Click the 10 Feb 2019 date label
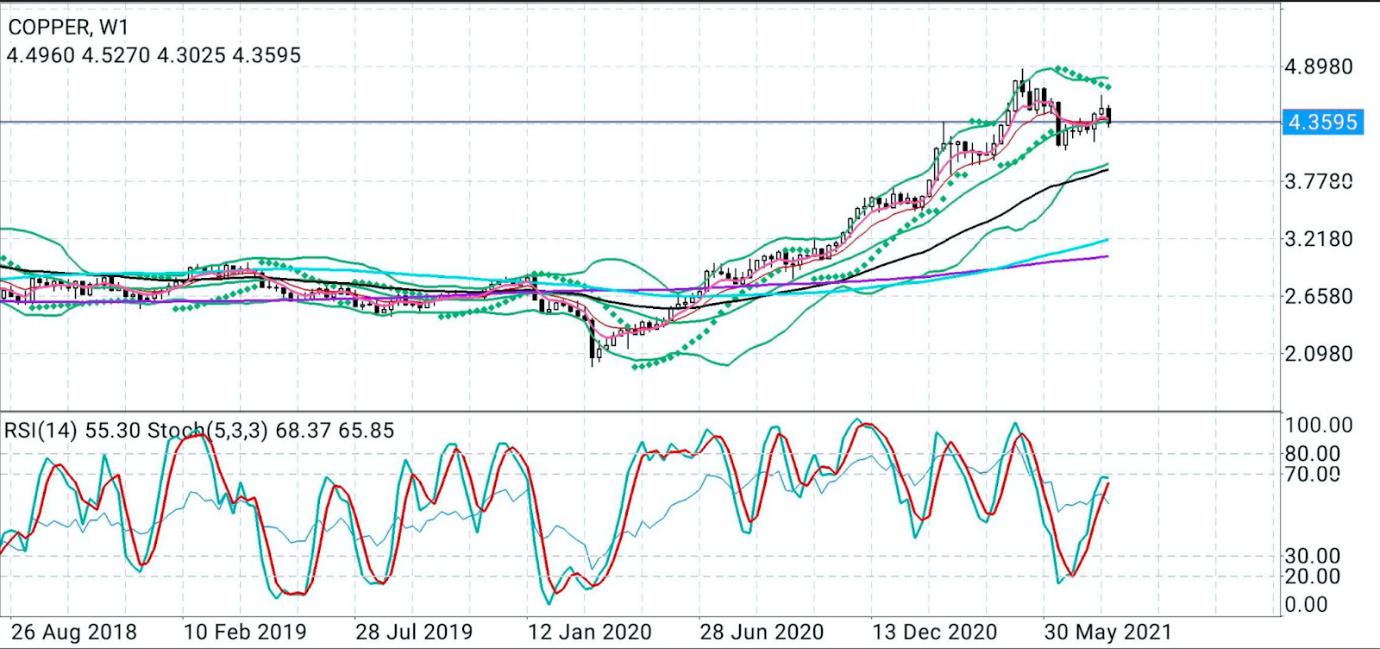 click(245, 632)
